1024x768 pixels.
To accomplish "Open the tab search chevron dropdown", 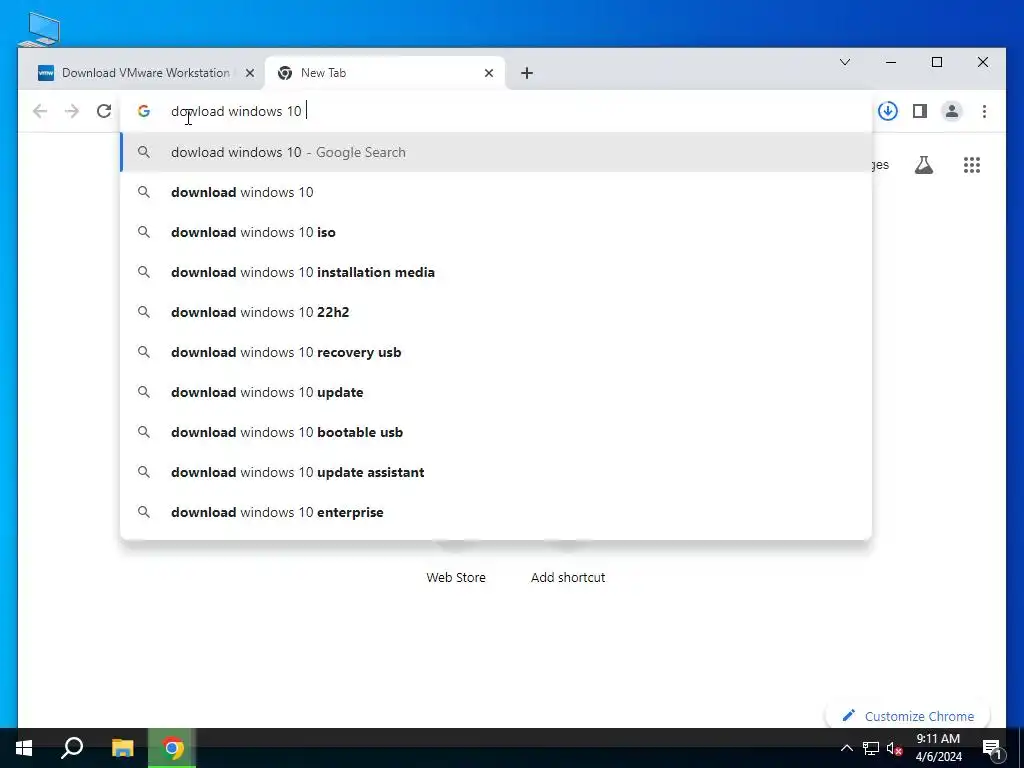I will pos(844,62).
